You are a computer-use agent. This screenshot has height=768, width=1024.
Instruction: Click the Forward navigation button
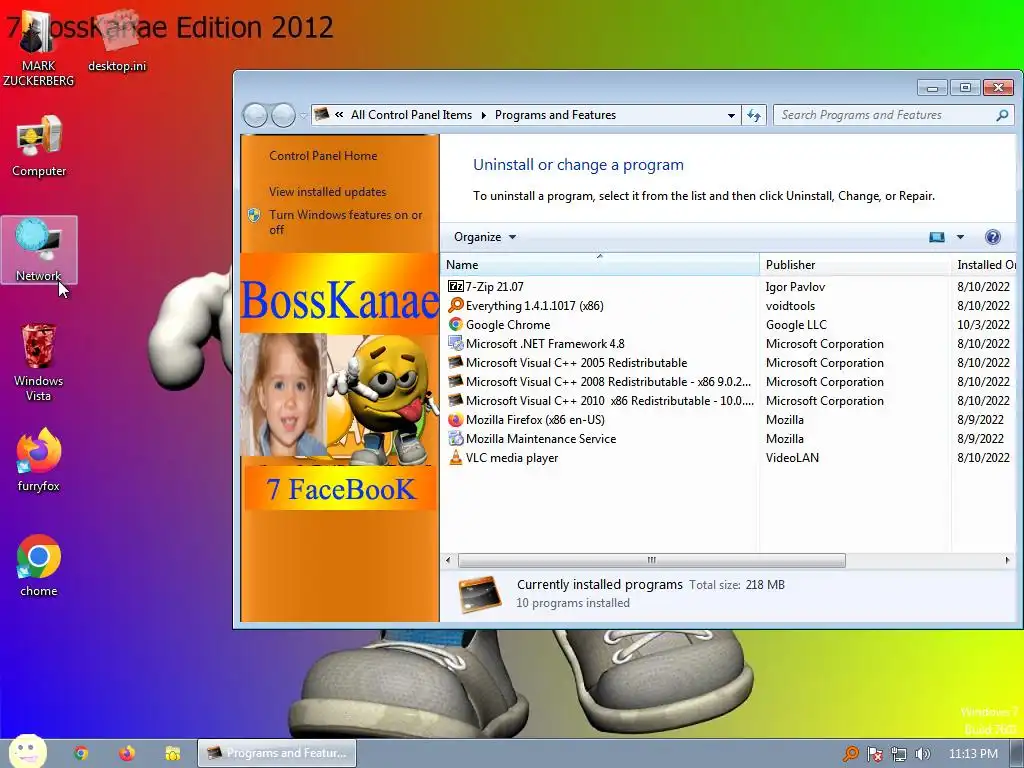coord(283,116)
